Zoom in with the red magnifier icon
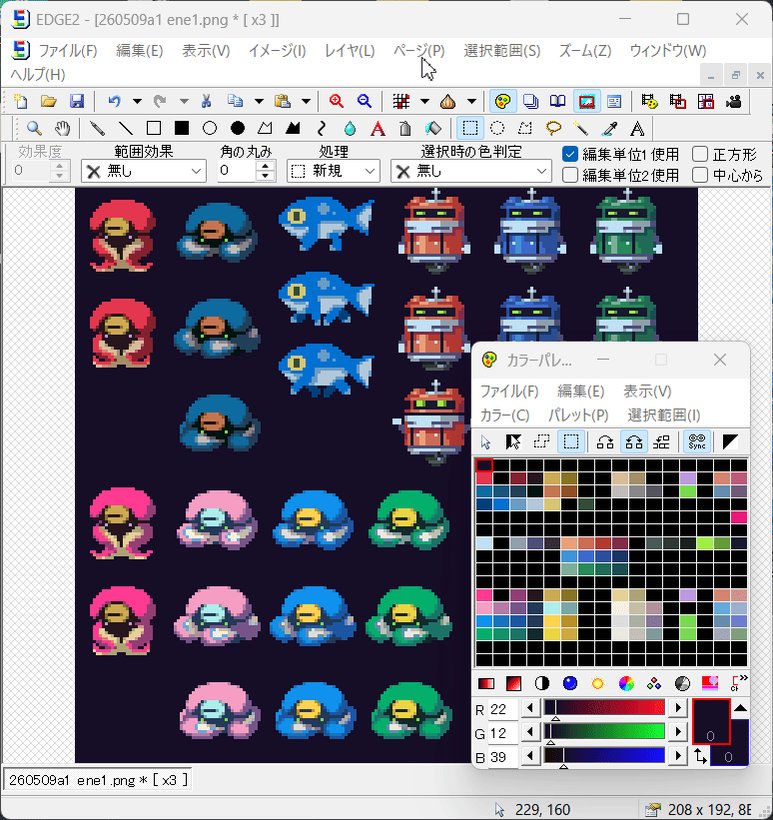The width and height of the screenshot is (773, 820). pos(336,101)
